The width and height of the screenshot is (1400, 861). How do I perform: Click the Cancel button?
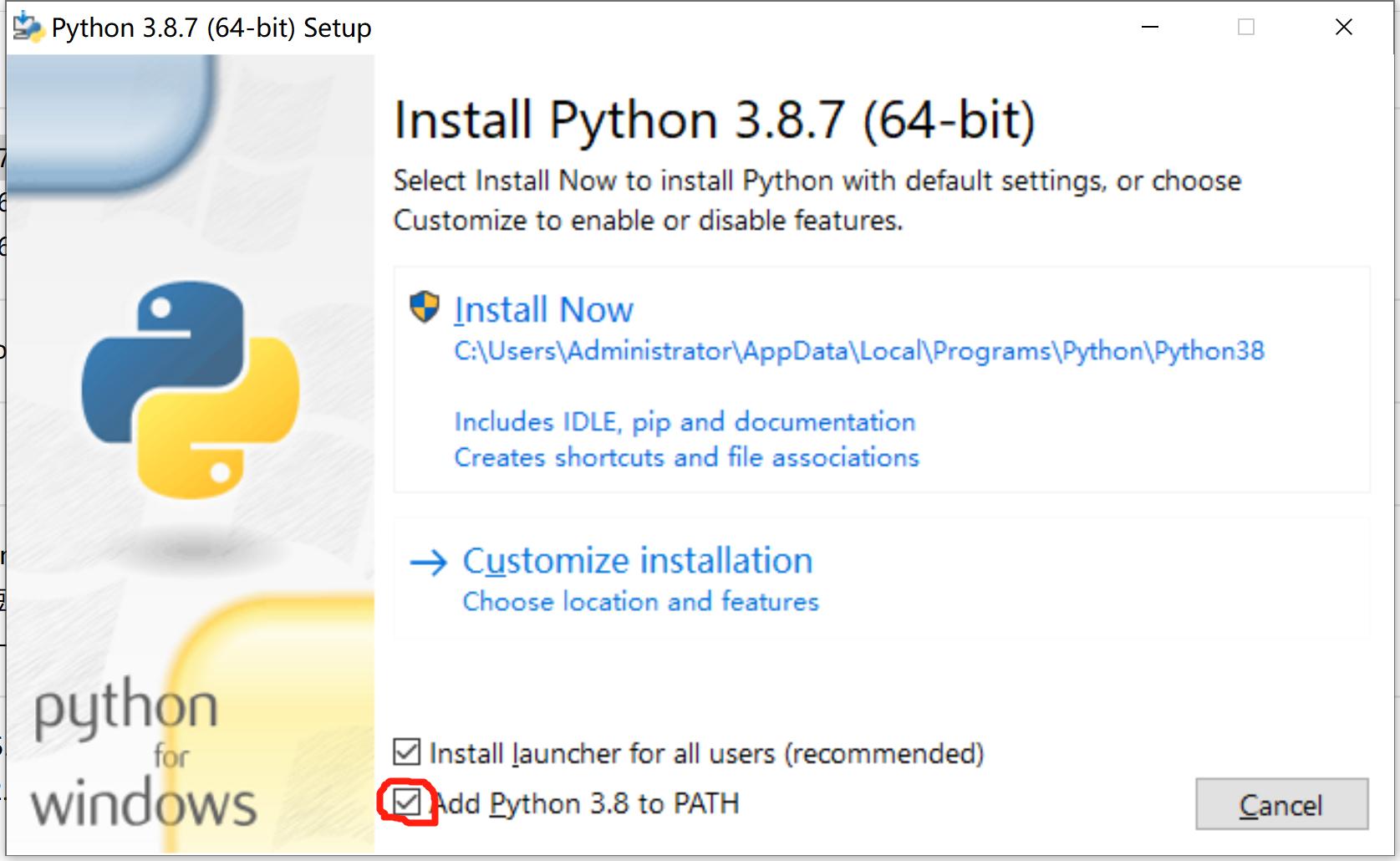1281,805
